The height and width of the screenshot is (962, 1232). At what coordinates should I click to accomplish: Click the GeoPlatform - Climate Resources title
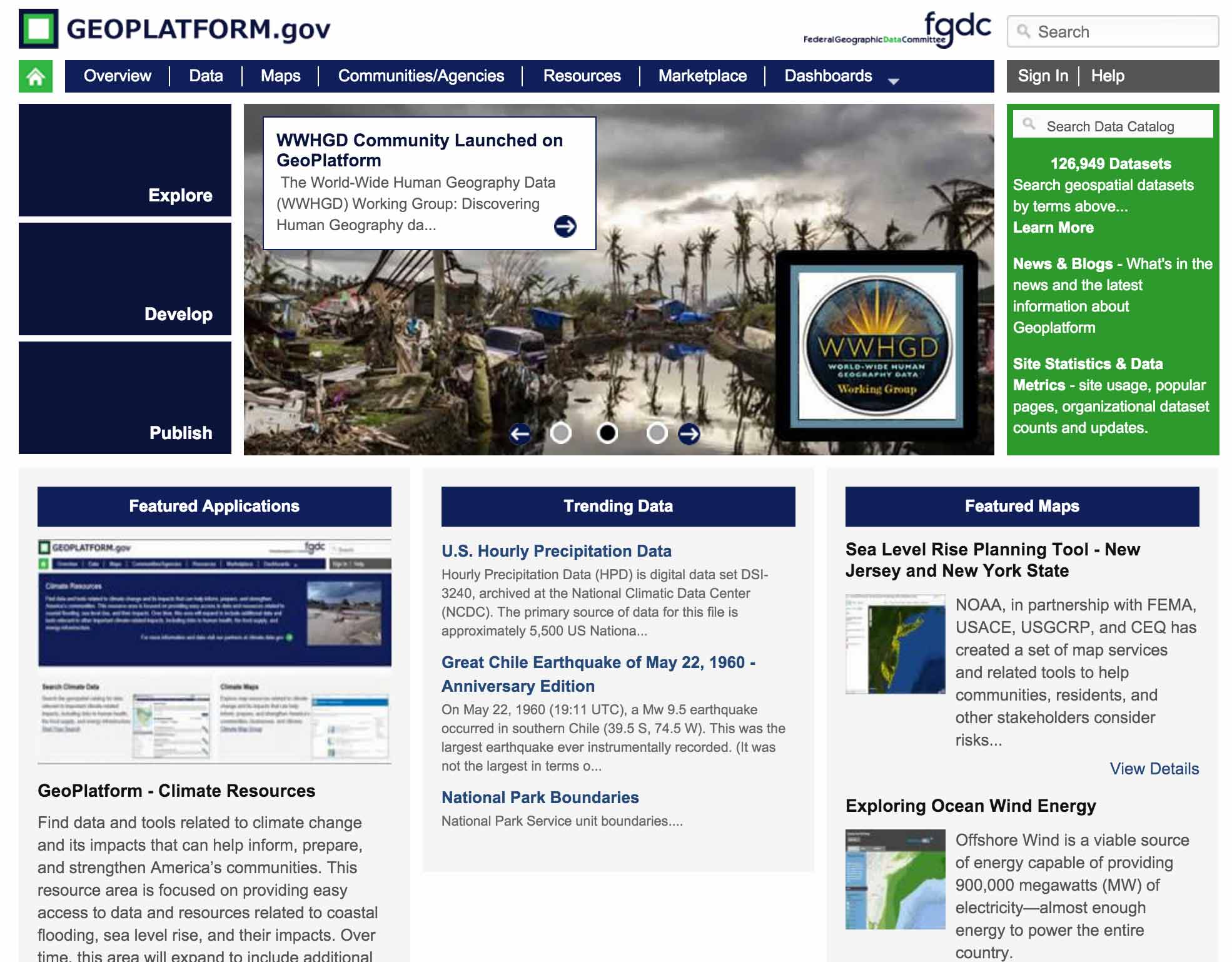(x=176, y=791)
